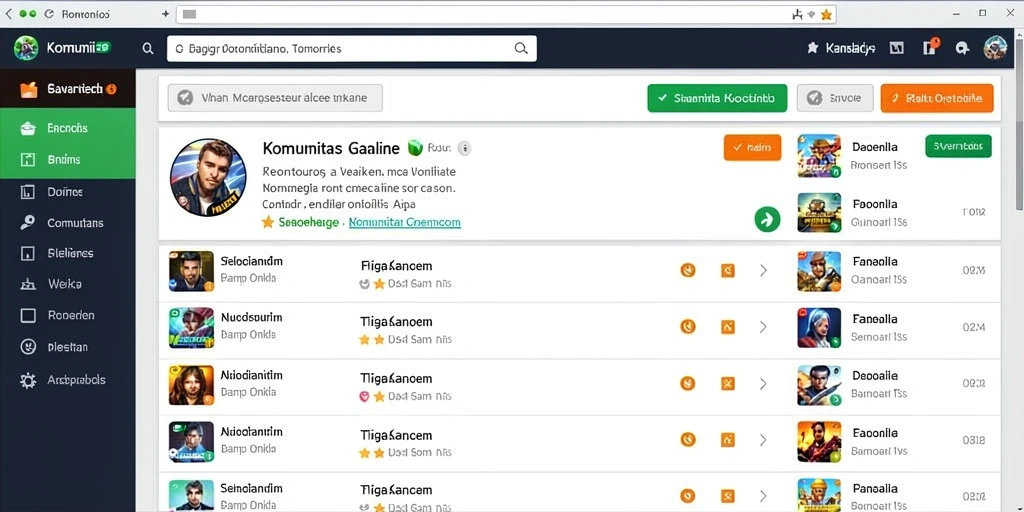Click the Comunitans key icon in sidebar
Screen dimensions: 1024x512
(x=27, y=223)
